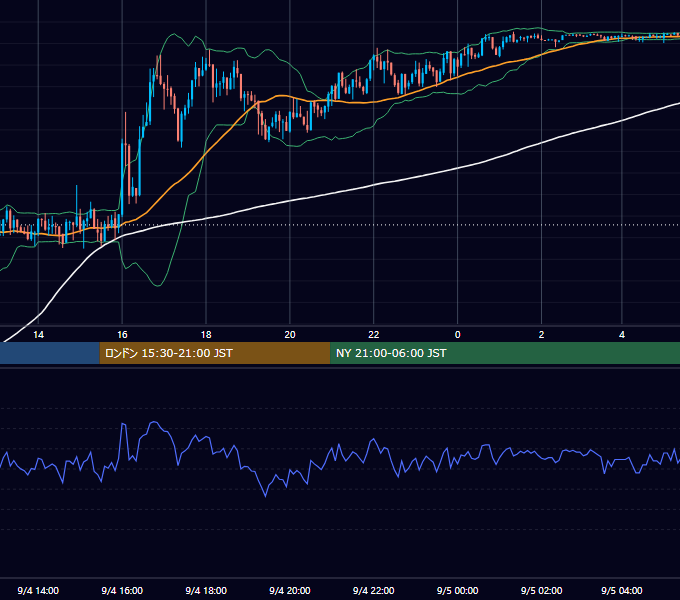Click the 9/4 18:00 time label

pos(206,590)
